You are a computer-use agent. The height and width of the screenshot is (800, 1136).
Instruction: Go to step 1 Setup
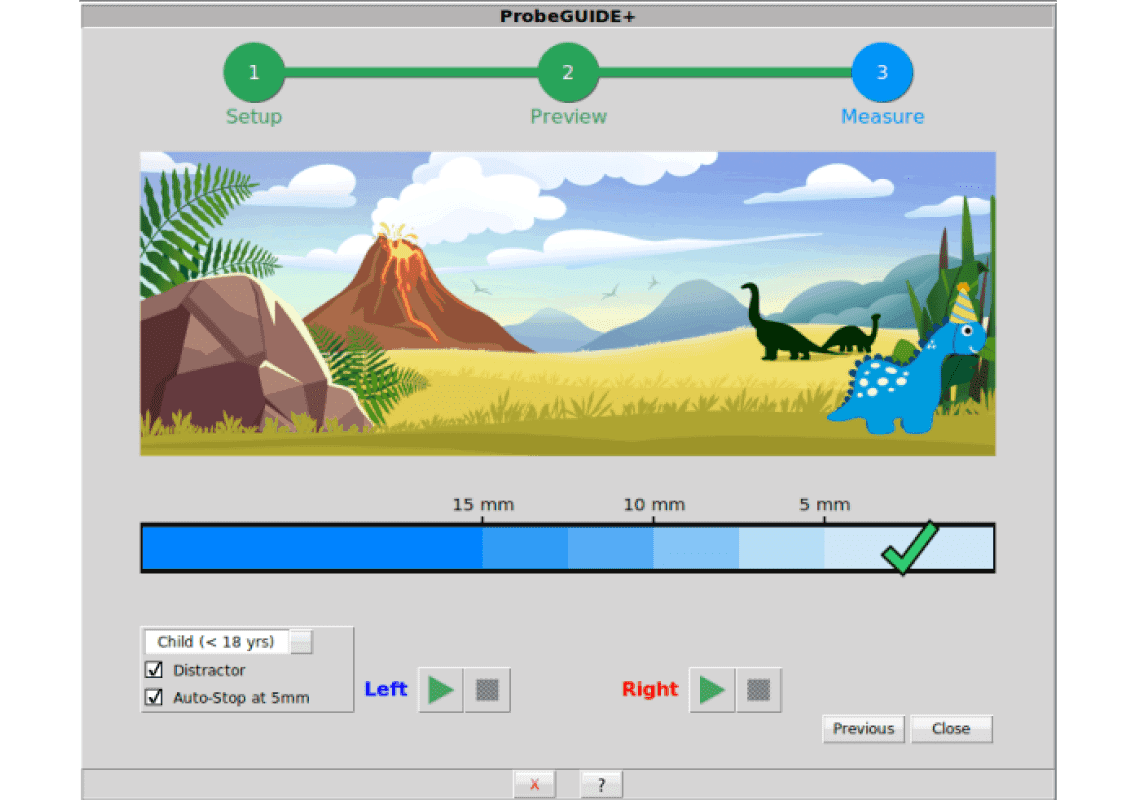tap(254, 73)
